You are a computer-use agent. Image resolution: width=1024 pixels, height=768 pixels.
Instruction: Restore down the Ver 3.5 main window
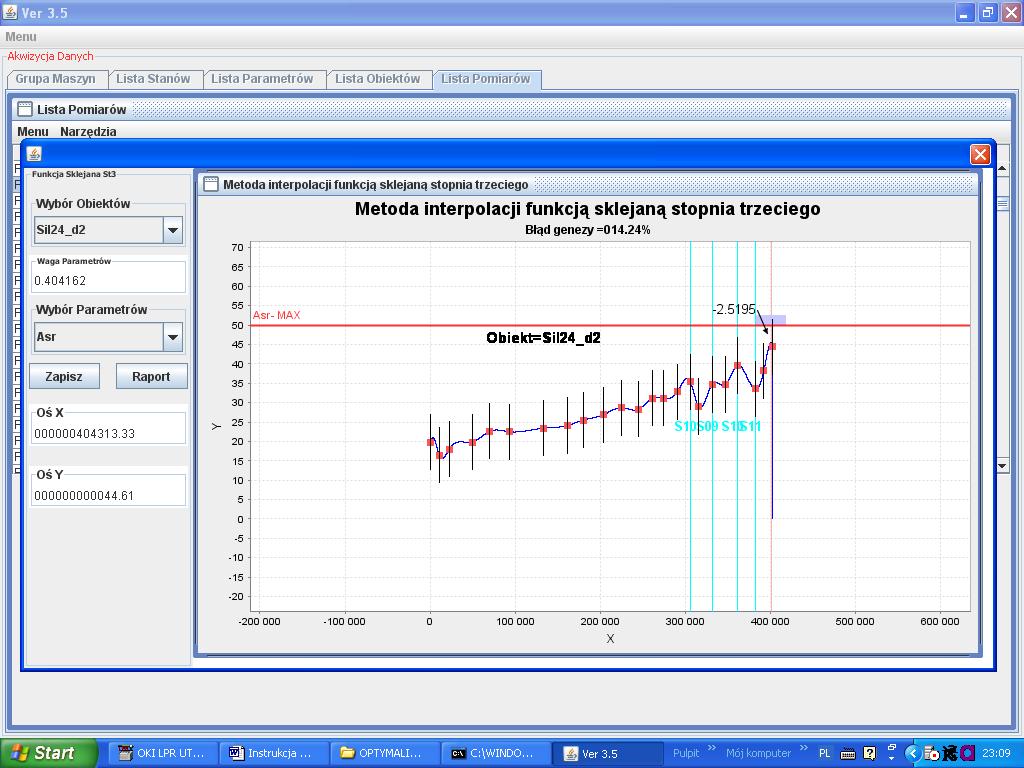coord(987,12)
